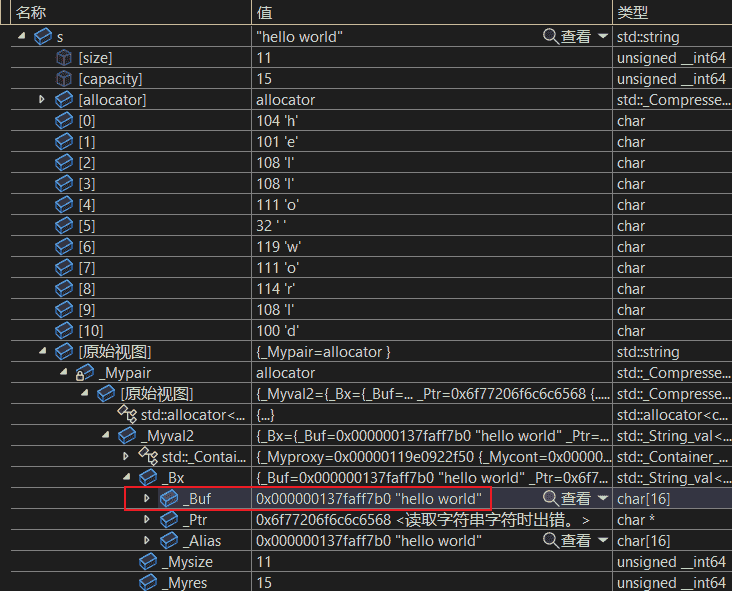Select the _Ptr value 0x6f77206f6c6c6568
This screenshot has height=591, width=732.
[324, 520]
